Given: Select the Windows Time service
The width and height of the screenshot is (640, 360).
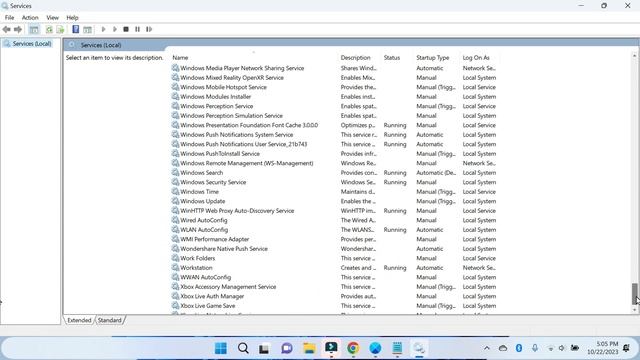Looking at the screenshot, I should (x=200, y=192).
